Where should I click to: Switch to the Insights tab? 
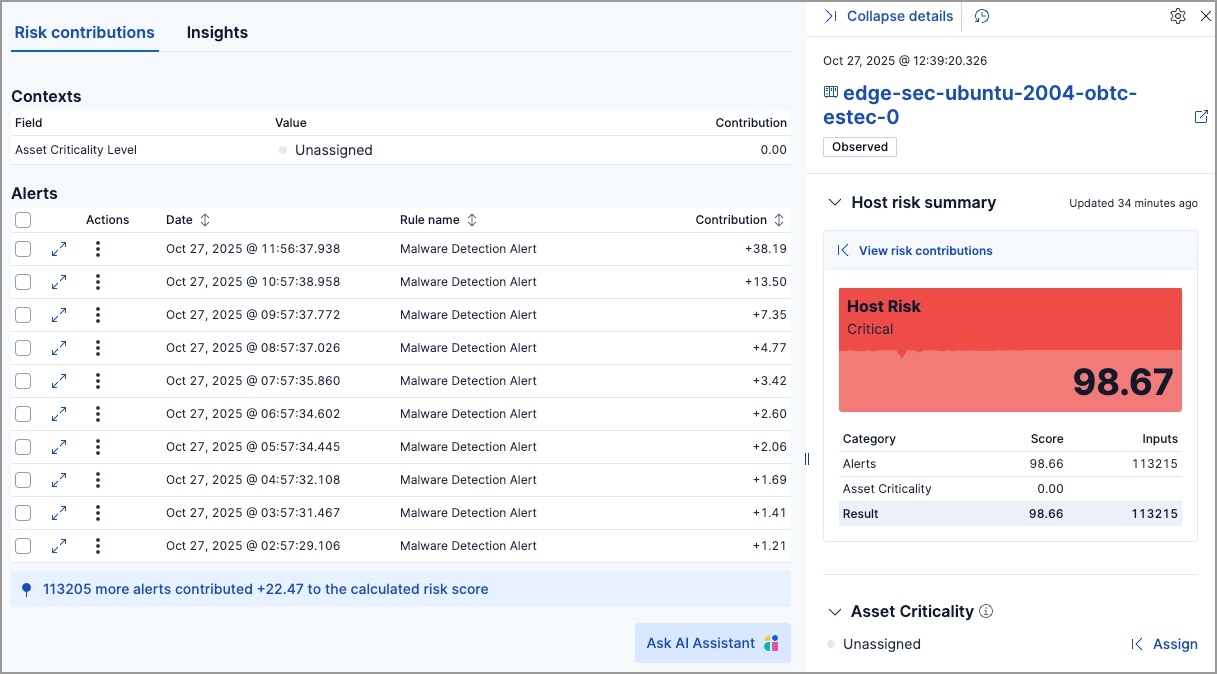click(217, 32)
